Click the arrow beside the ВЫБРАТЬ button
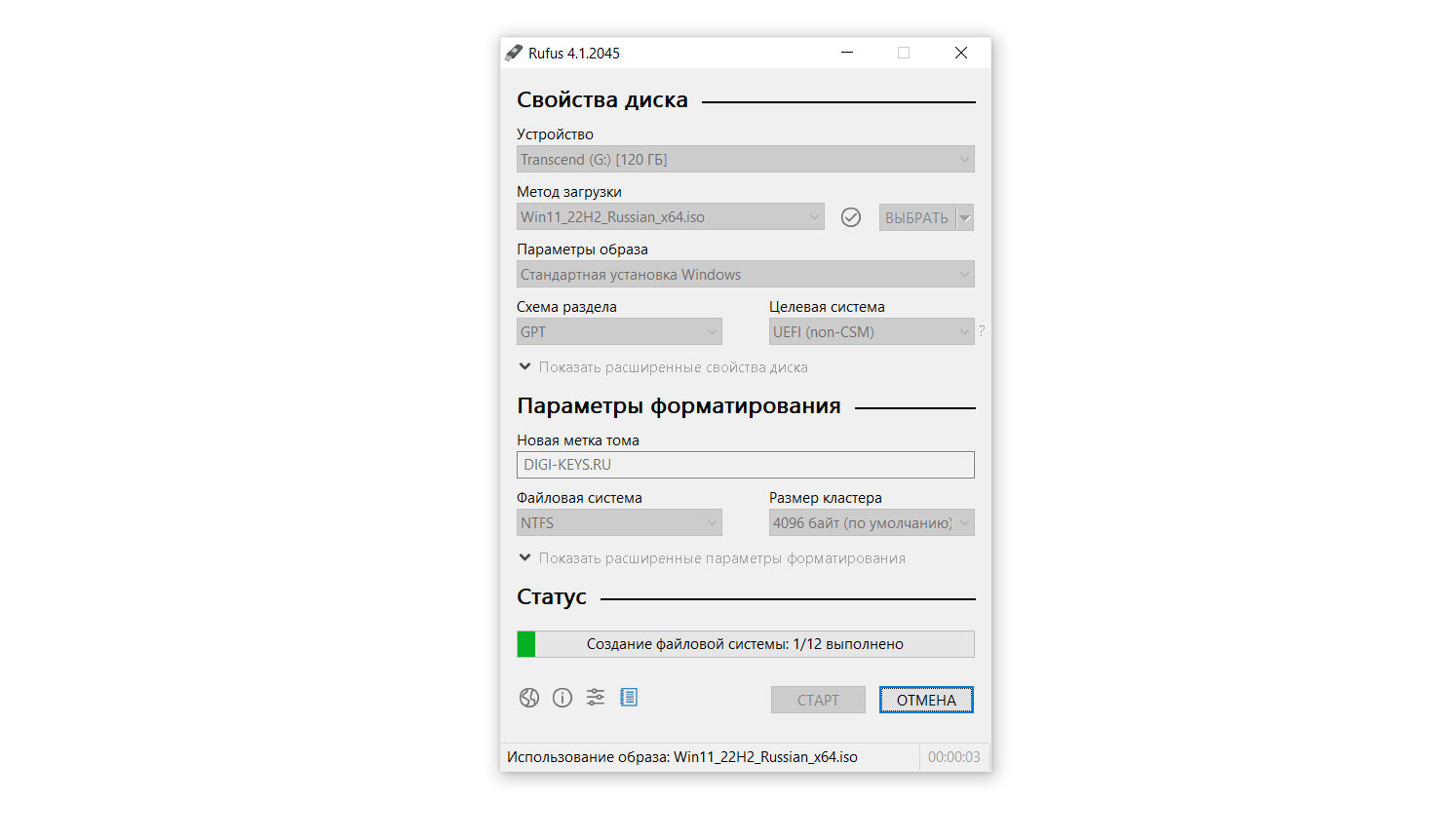Viewport: 1435px width, 840px height. tap(965, 217)
